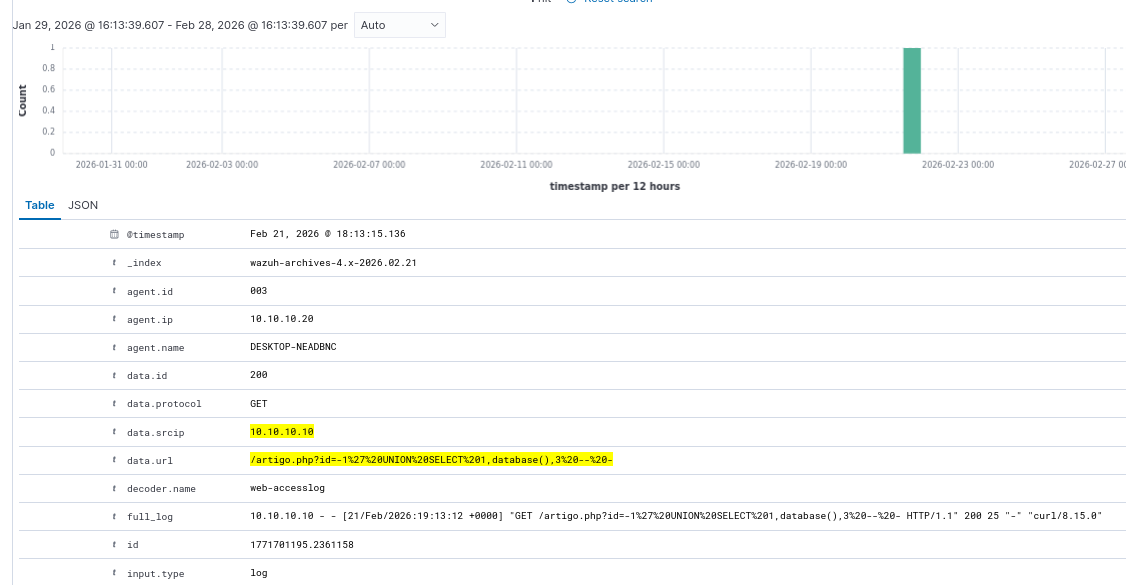Click the data.id field name
Image resolution: width=1126 pixels, height=585 pixels.
pyautogui.click(x=147, y=375)
